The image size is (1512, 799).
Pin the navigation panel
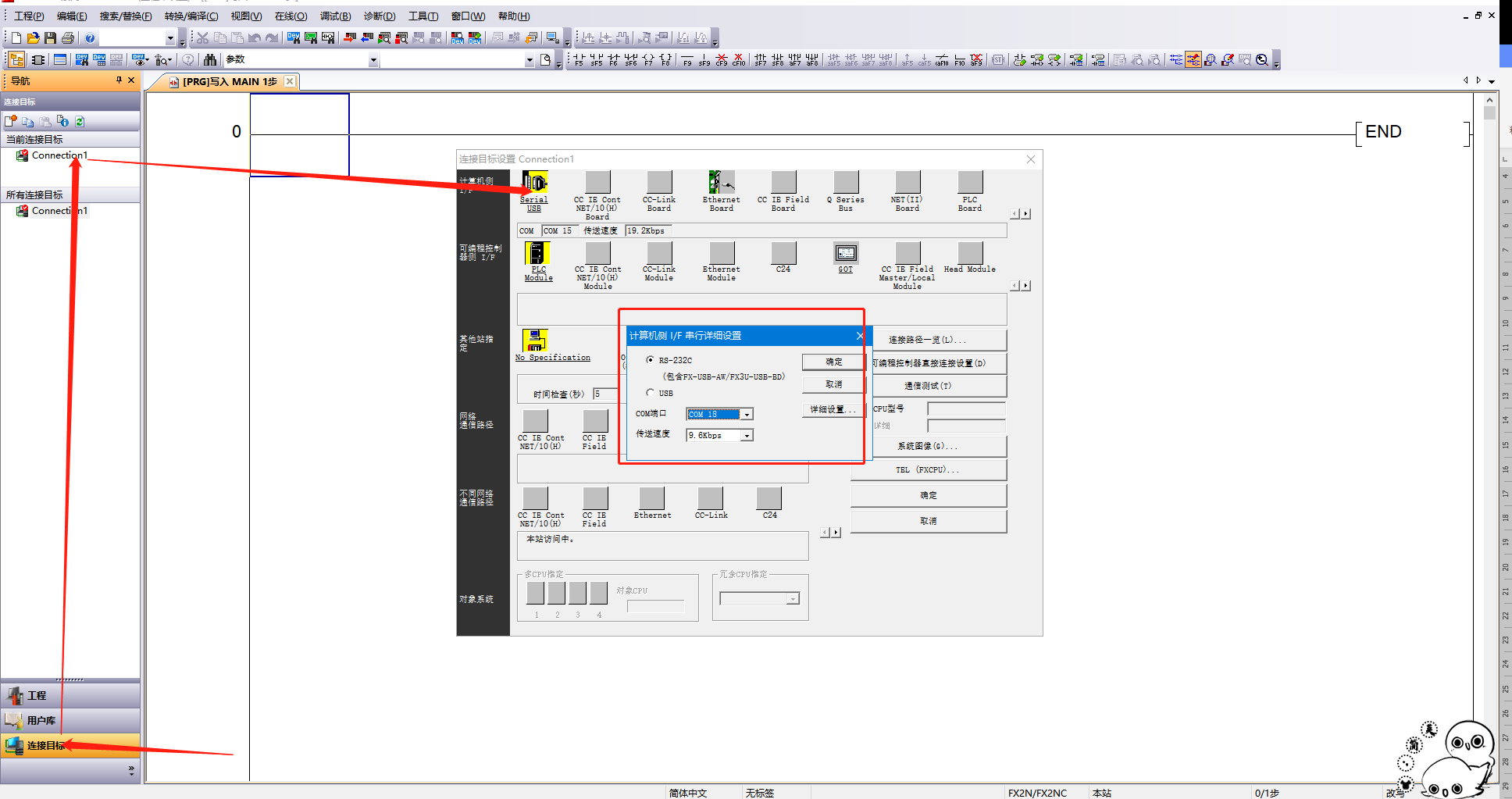[x=119, y=80]
